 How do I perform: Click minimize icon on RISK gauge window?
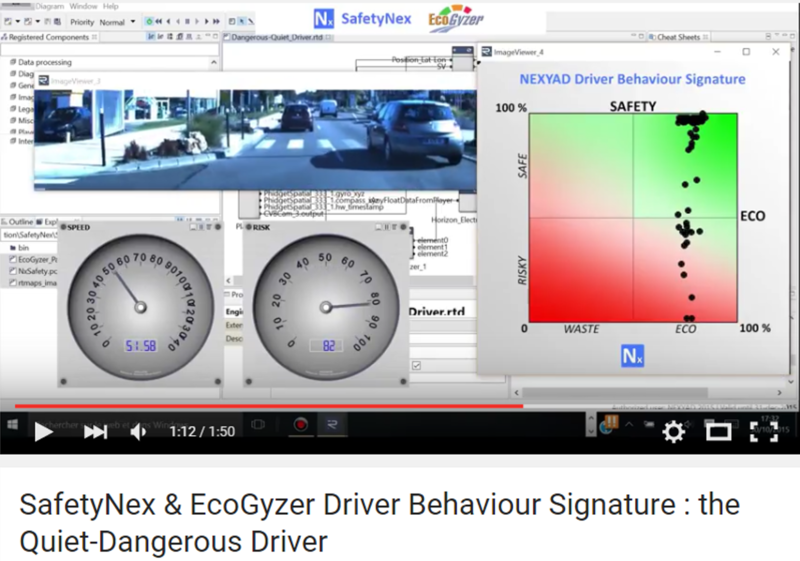378,227
